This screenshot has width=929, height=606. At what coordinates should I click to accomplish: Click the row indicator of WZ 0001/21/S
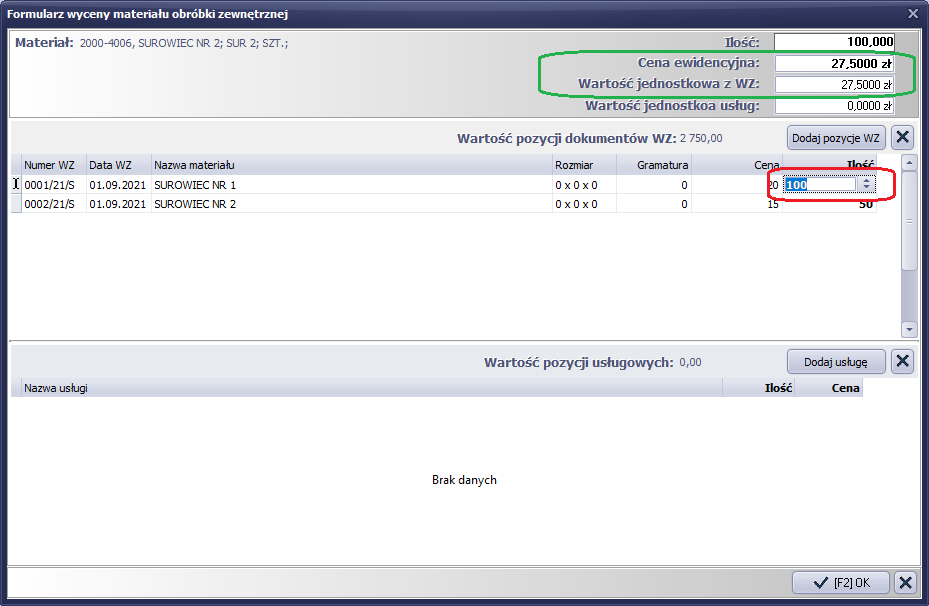pyautogui.click(x=16, y=185)
